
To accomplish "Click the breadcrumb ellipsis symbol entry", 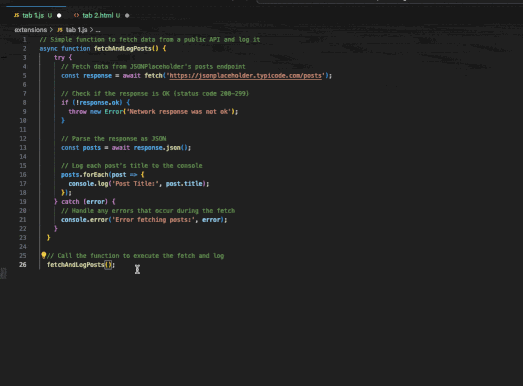I will [98, 30].
